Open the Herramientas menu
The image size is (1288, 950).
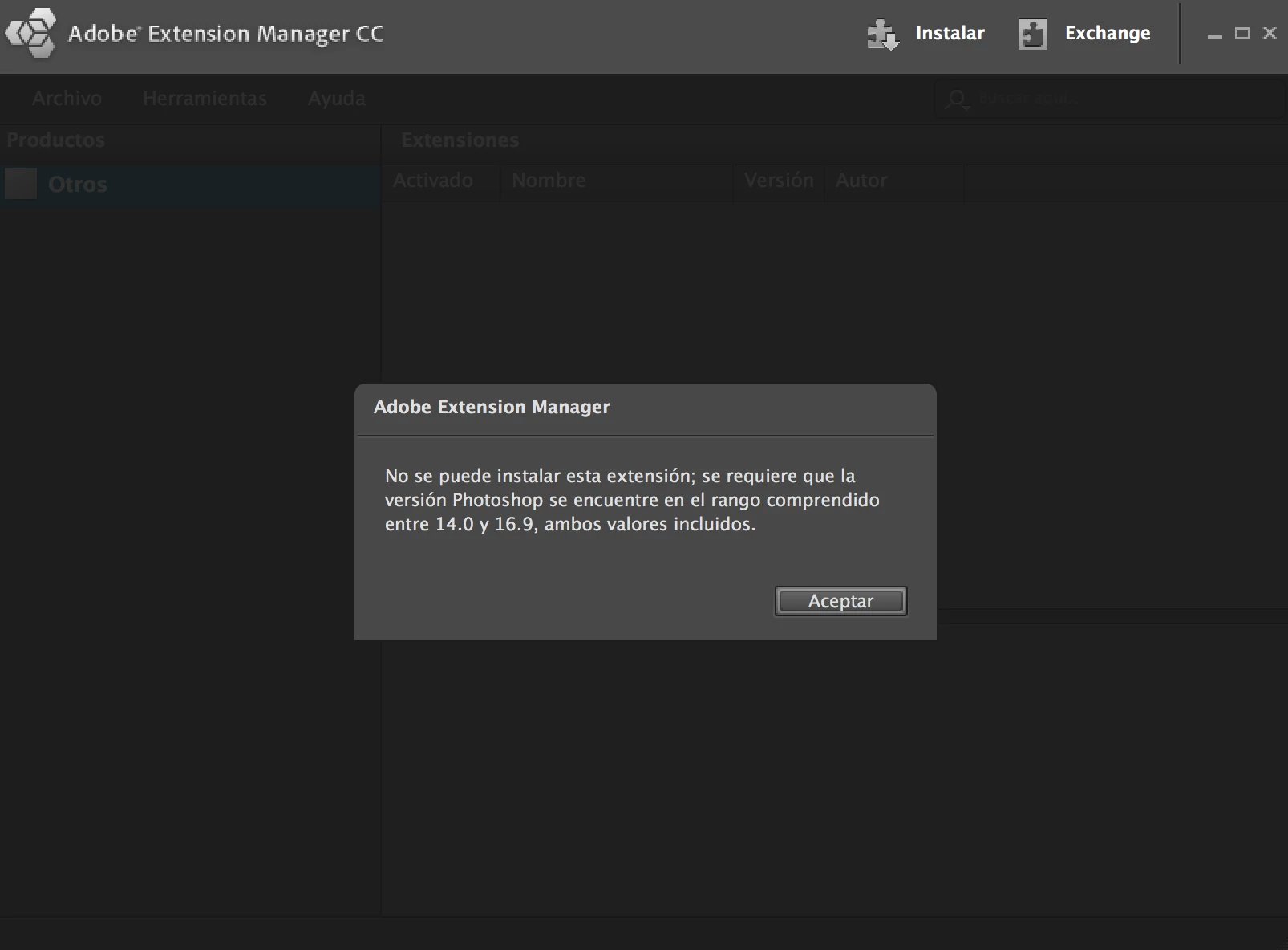[205, 98]
